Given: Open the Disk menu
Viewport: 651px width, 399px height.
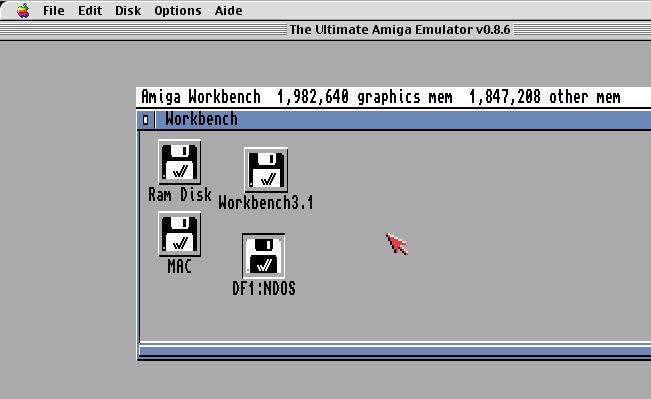Looking at the screenshot, I should click(128, 10).
